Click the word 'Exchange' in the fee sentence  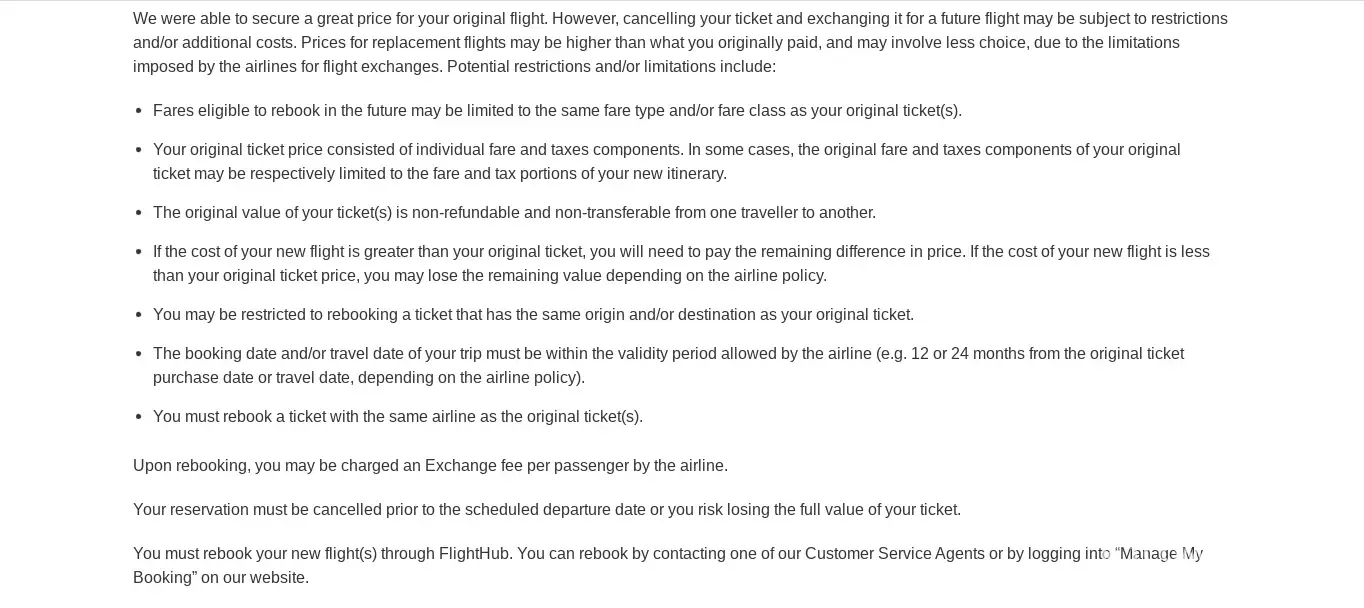[458, 466]
